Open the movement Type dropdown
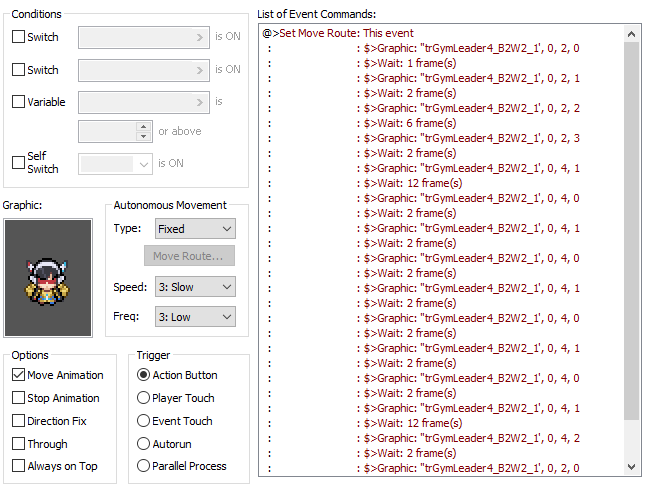The width and height of the screenshot is (648, 484). click(195, 229)
